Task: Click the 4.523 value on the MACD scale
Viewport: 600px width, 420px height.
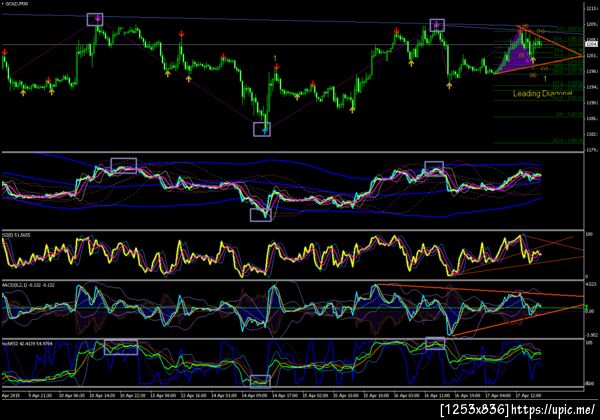Action: pyautogui.click(x=590, y=284)
